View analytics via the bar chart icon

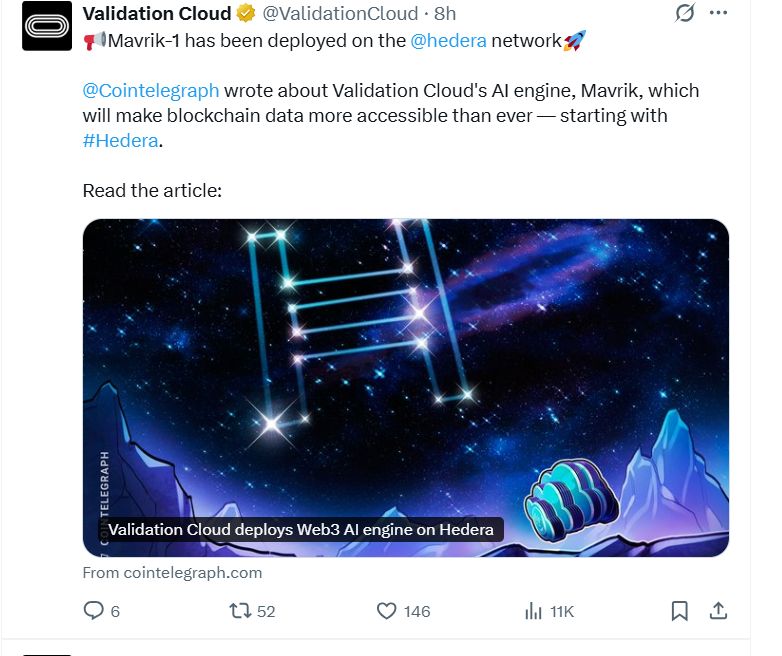533,610
